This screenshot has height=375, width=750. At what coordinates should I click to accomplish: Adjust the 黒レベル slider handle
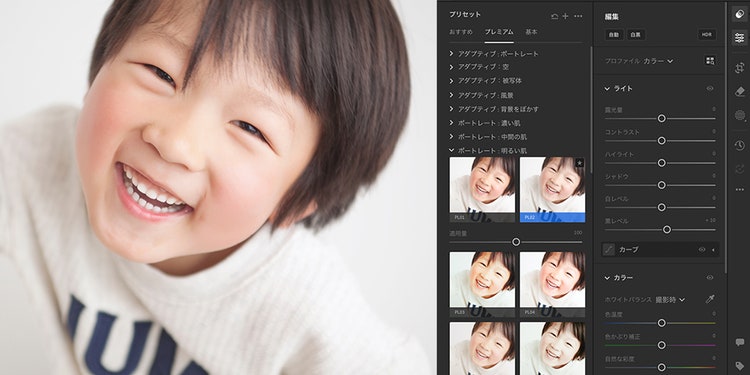point(667,230)
